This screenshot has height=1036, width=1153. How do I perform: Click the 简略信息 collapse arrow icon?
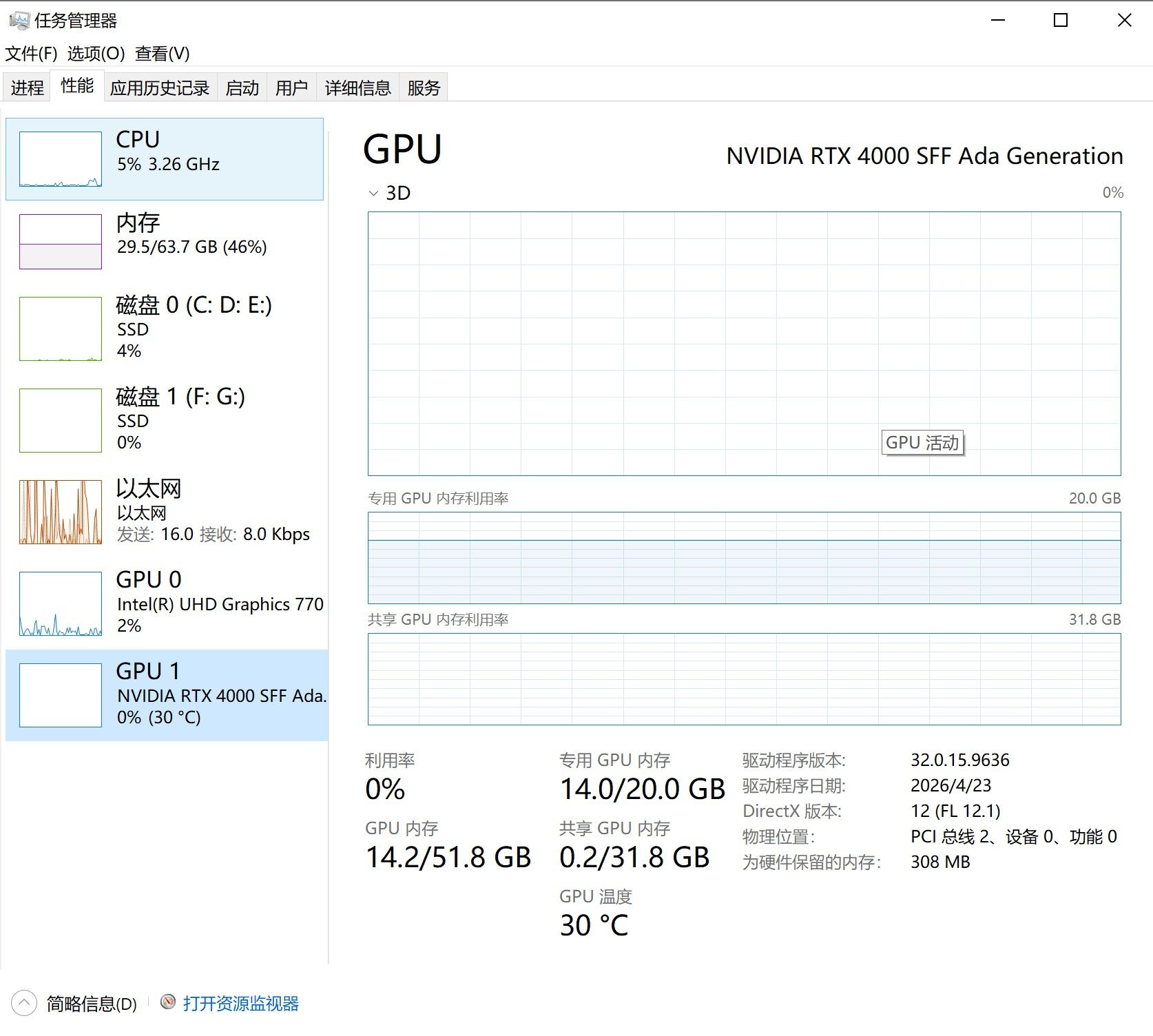24,1003
